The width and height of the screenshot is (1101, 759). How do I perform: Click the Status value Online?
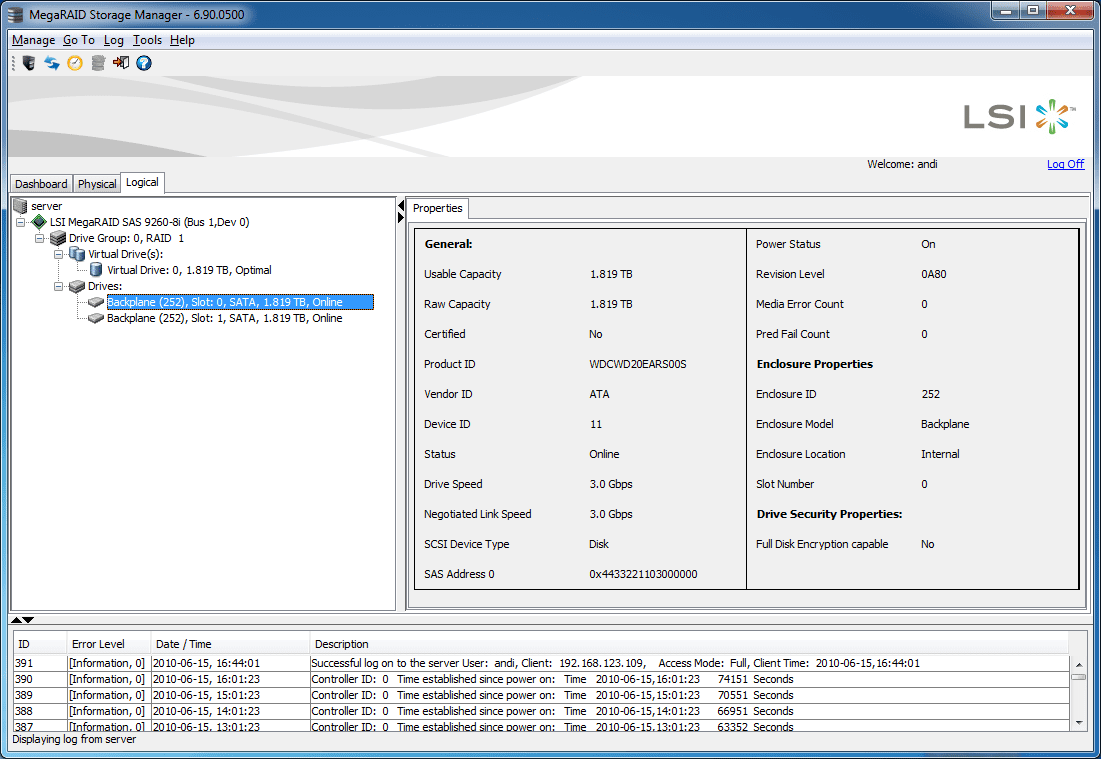coord(604,454)
